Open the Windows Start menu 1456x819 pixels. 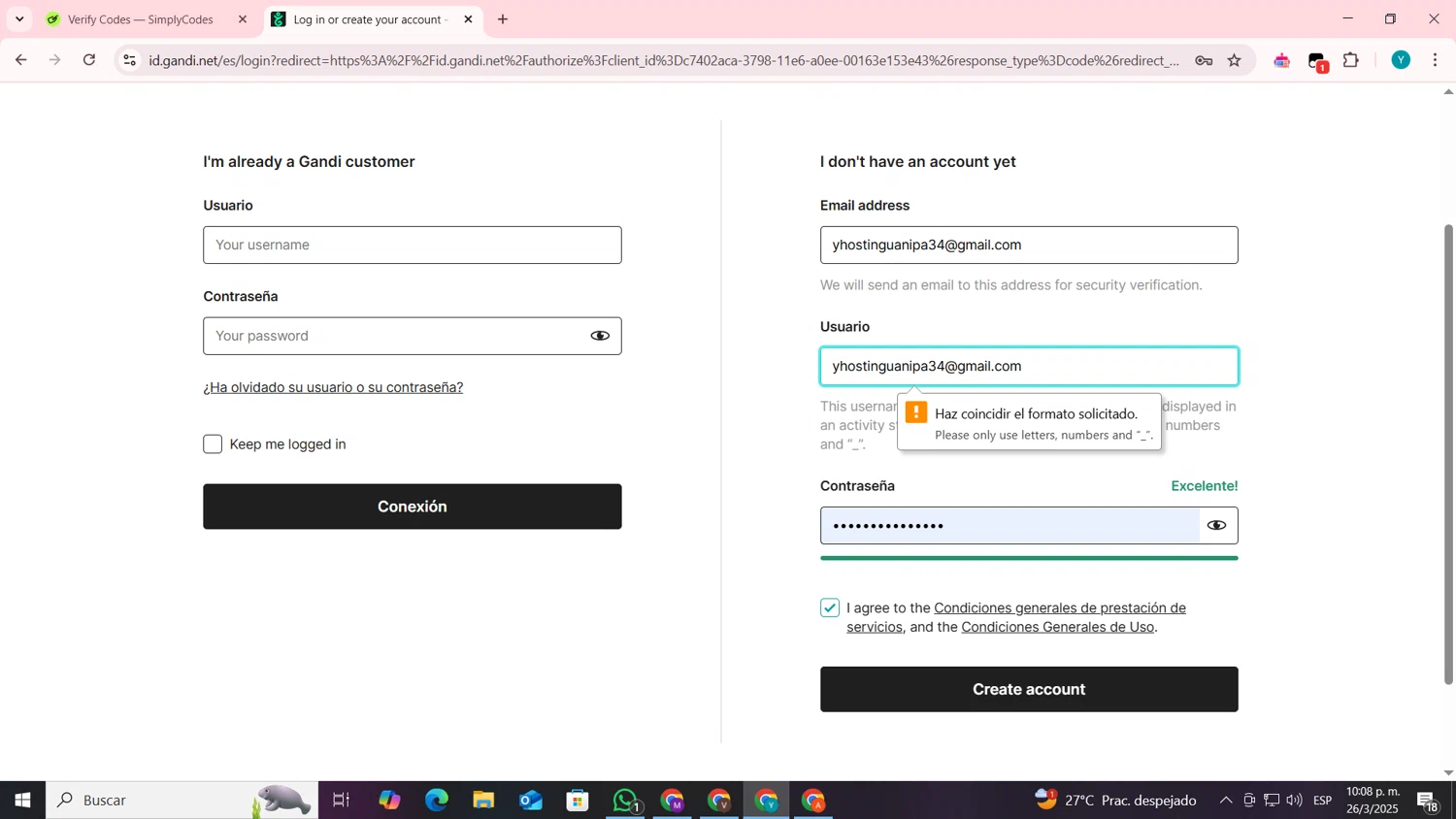click(22, 801)
